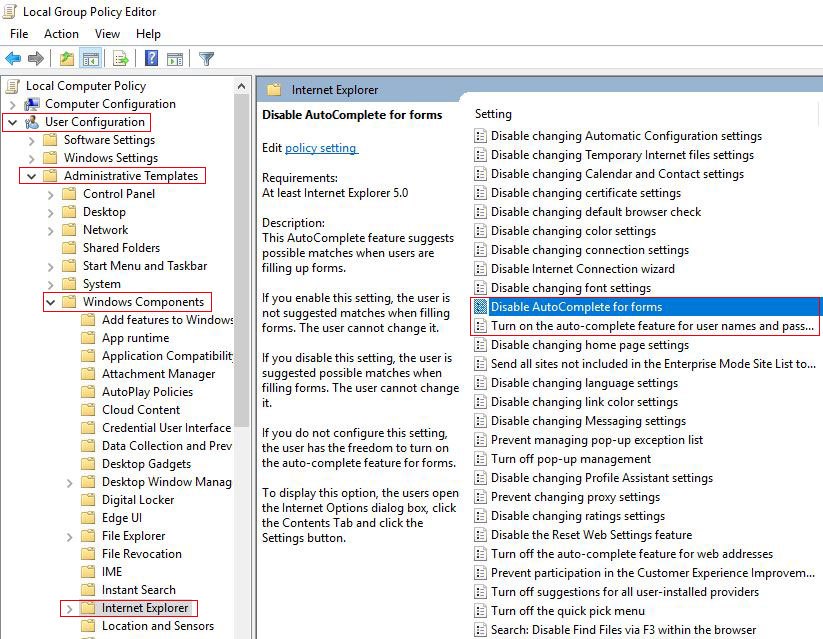This screenshot has width=823, height=639.
Task: Open the Help menu
Action: click(148, 34)
